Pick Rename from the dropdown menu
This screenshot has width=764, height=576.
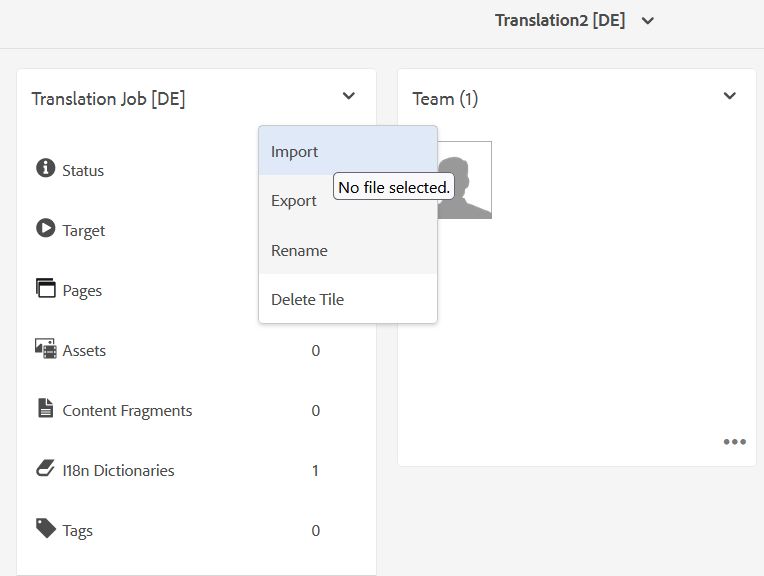coord(299,251)
